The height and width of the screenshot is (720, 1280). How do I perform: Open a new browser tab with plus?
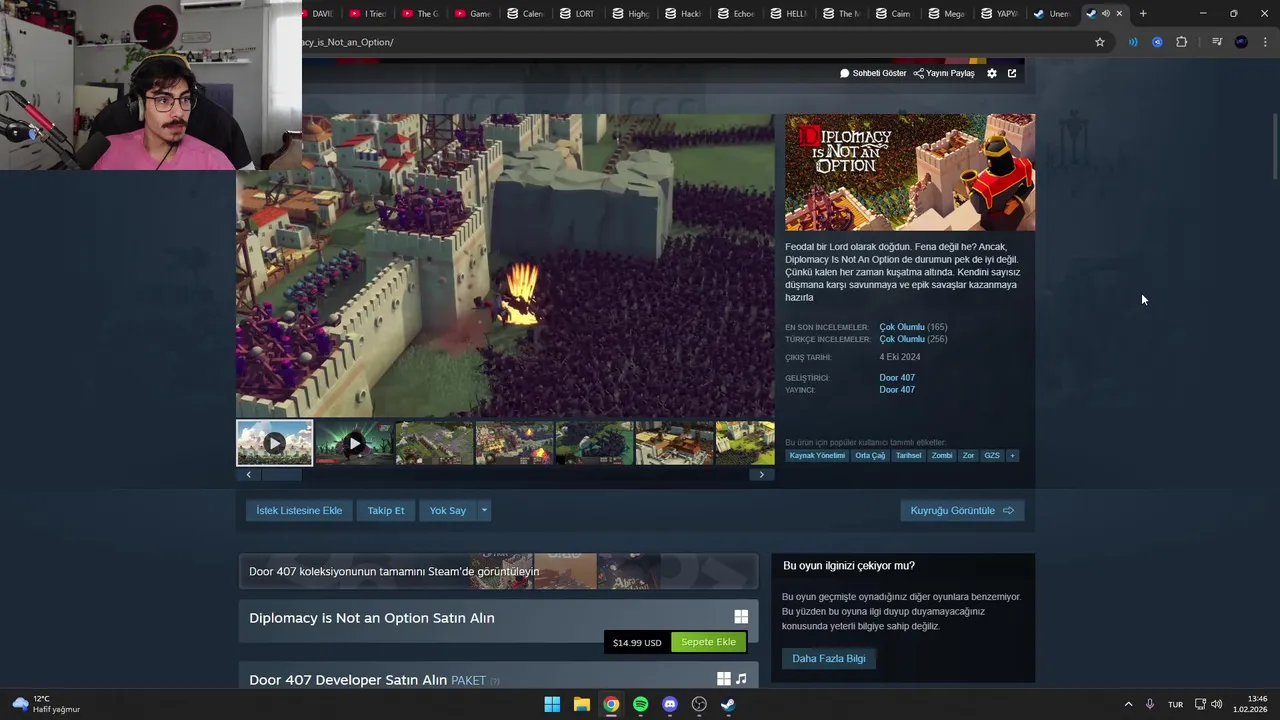[1143, 14]
